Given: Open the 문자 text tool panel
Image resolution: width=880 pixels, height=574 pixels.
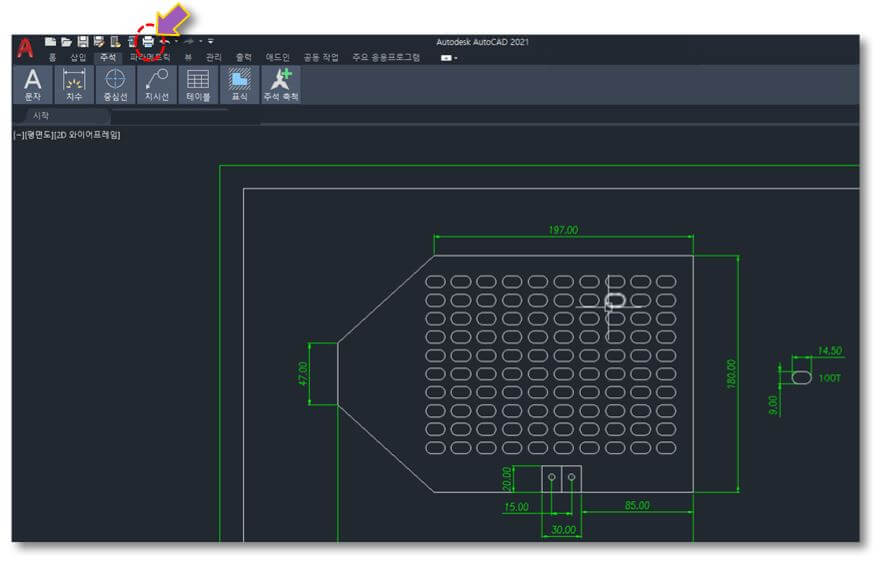Looking at the screenshot, I should (33, 85).
